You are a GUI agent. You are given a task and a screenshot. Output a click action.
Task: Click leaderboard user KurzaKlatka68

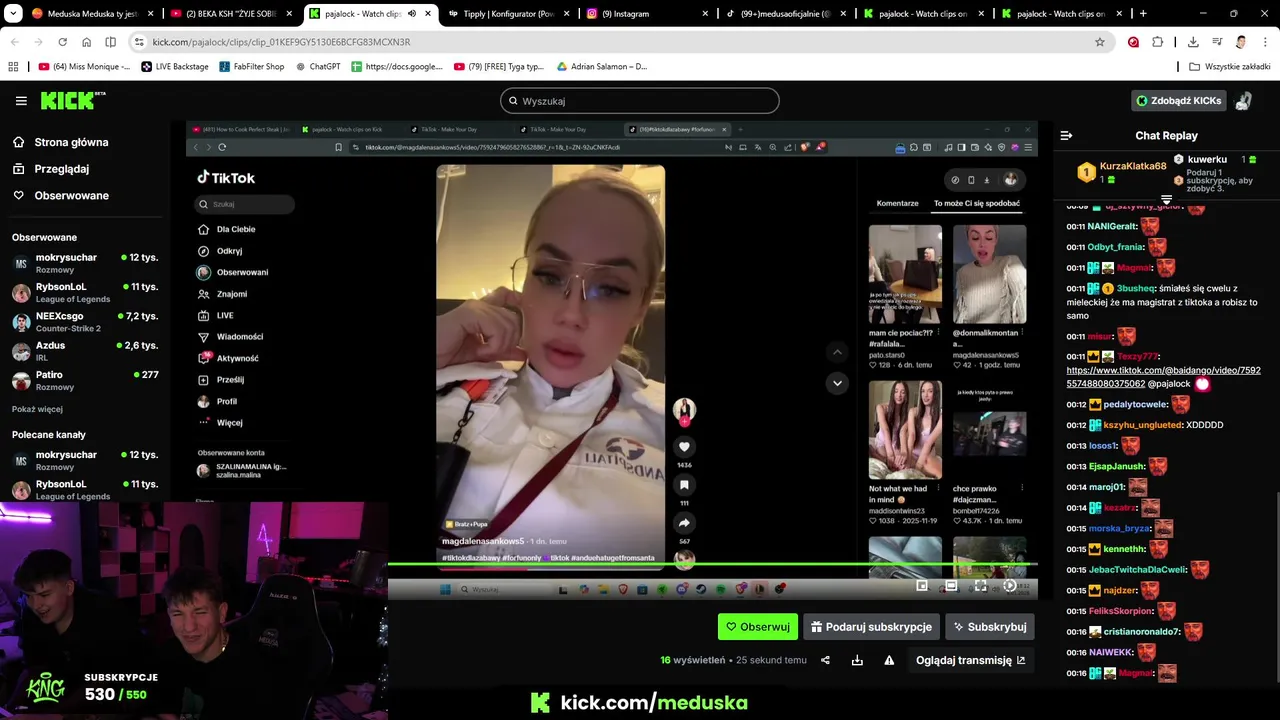(x=1133, y=166)
